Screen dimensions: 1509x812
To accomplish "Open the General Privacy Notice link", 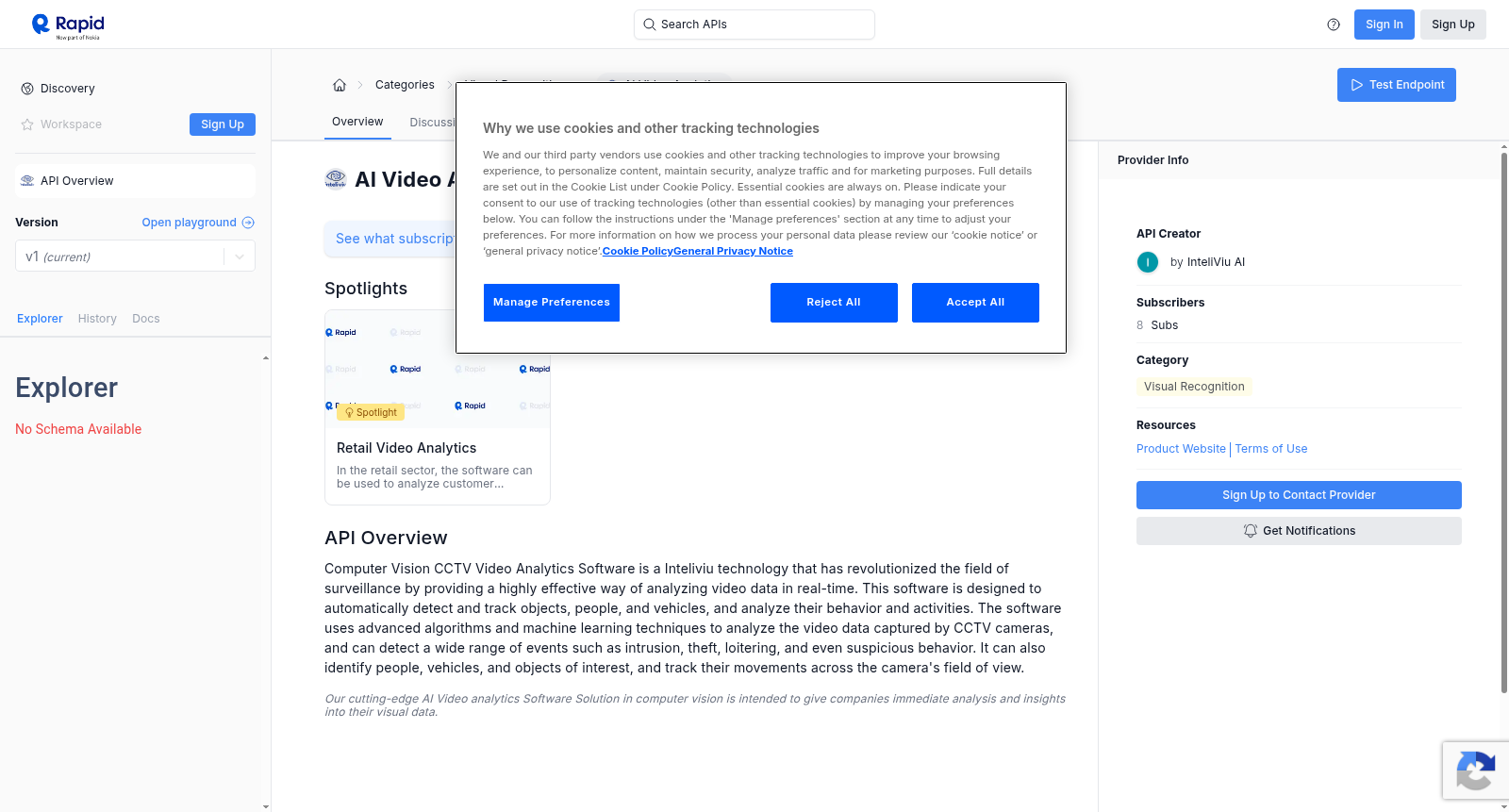I will (x=734, y=251).
